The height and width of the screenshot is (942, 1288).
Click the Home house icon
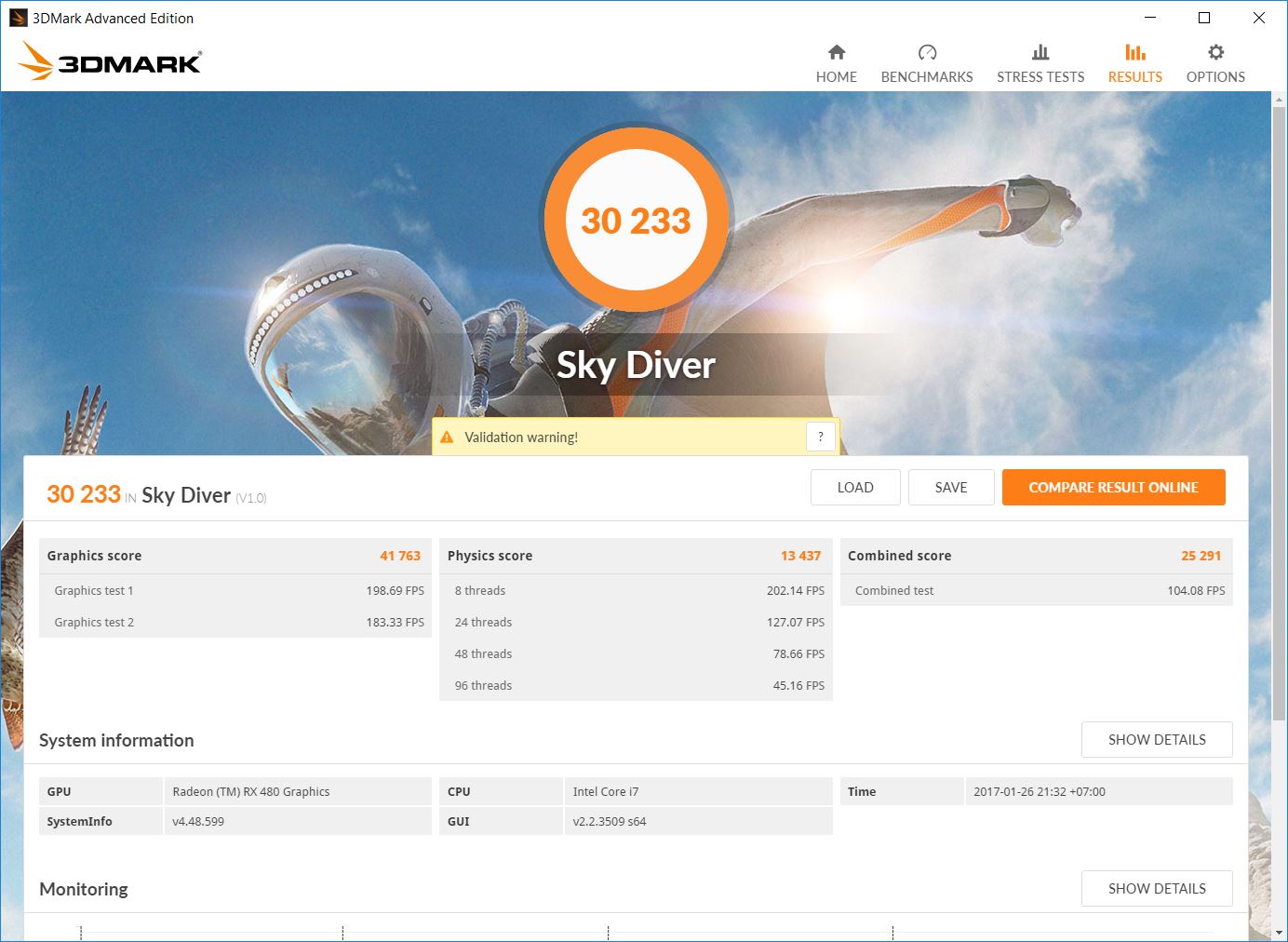coord(836,52)
